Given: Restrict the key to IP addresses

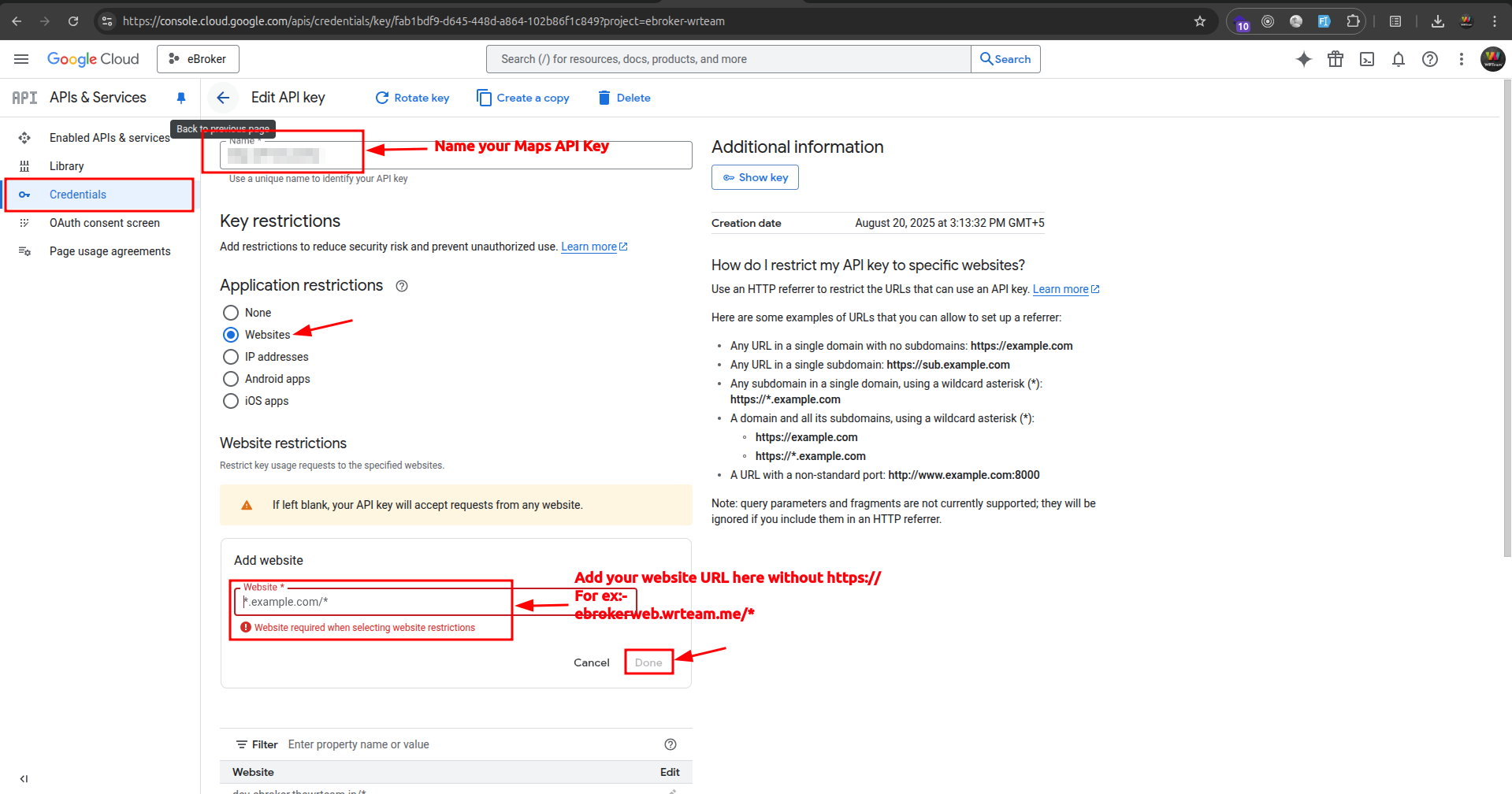Looking at the screenshot, I should click(x=230, y=356).
